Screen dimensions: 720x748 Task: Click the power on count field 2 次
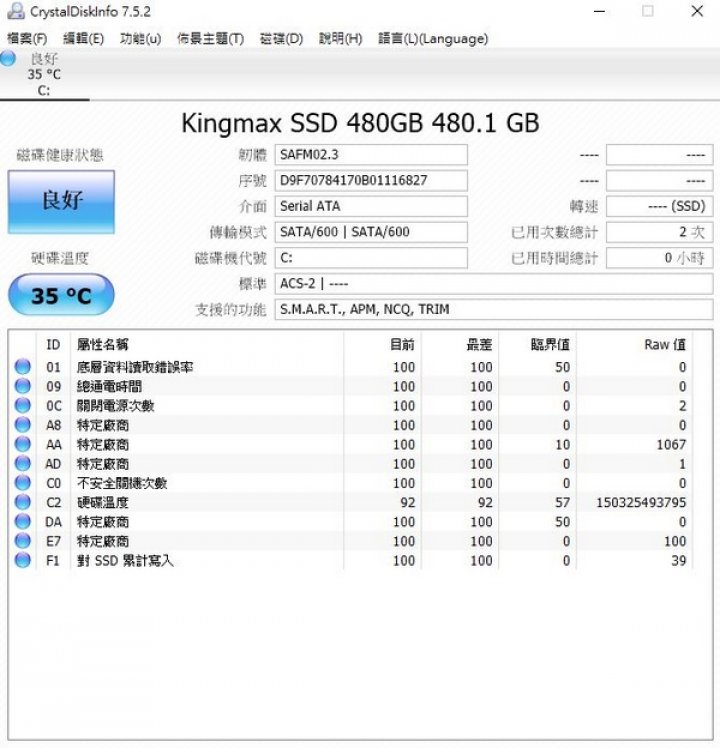(660, 232)
